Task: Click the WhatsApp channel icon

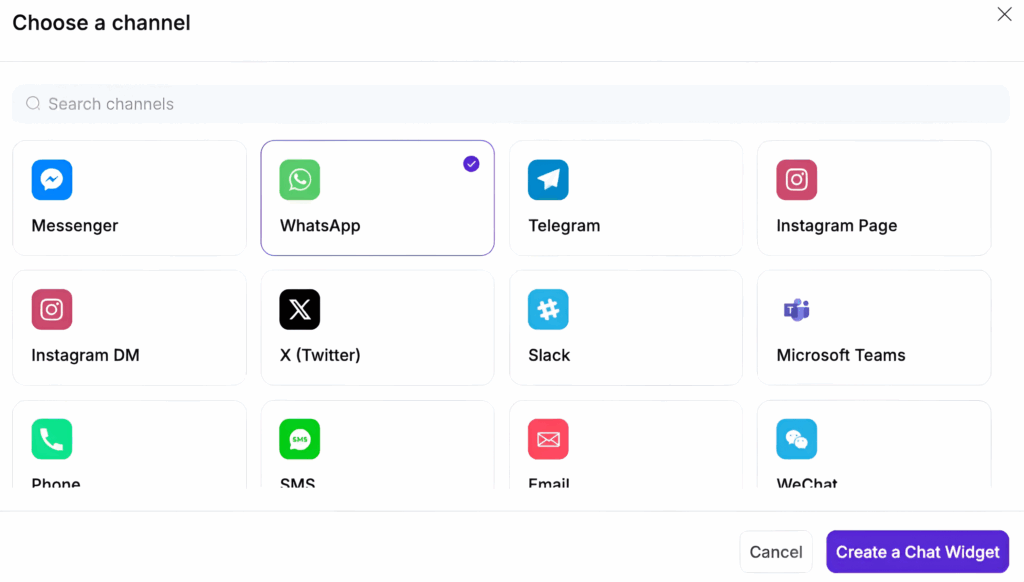Action: coord(300,180)
